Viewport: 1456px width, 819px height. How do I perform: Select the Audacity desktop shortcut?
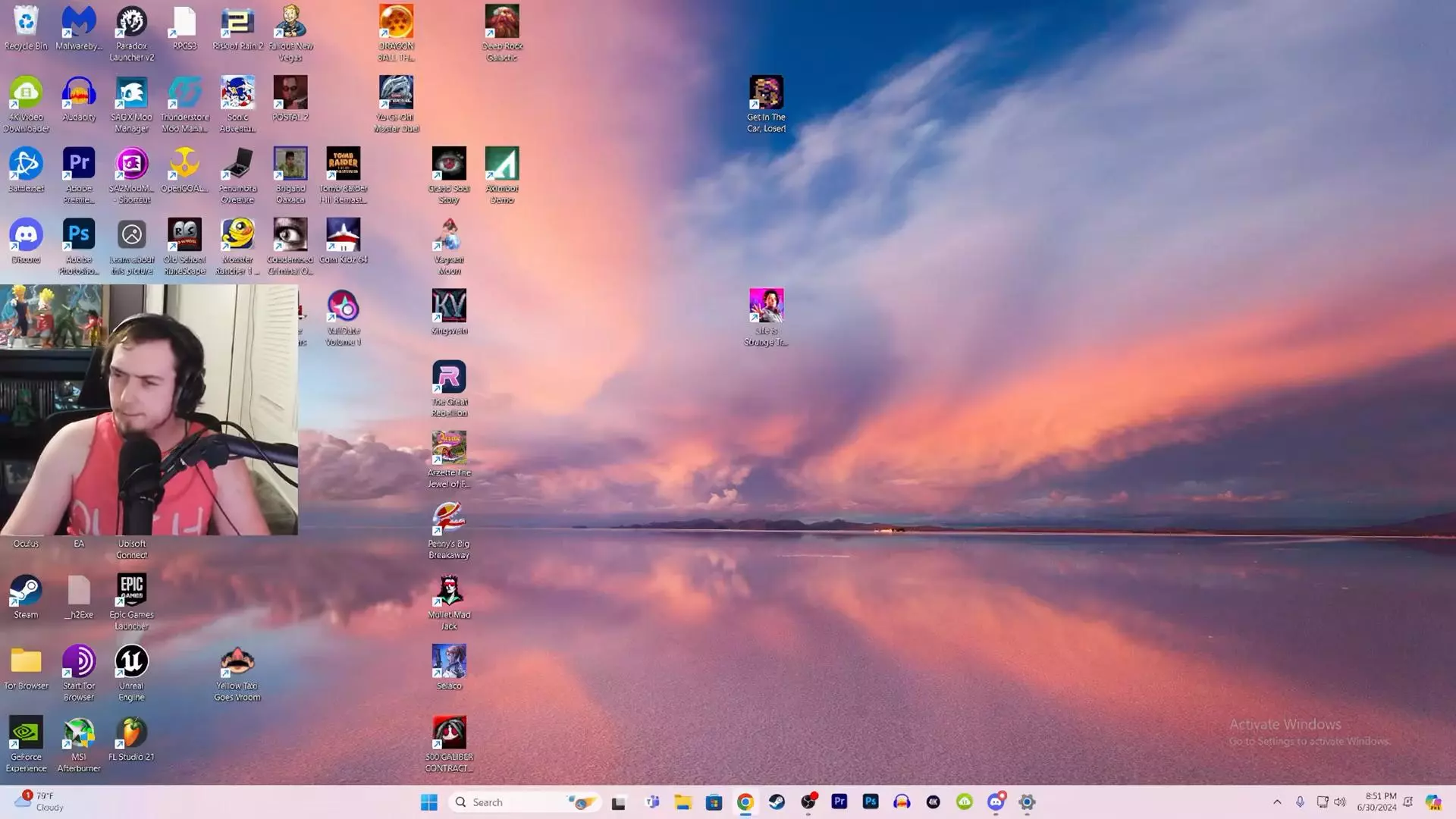tap(79, 99)
